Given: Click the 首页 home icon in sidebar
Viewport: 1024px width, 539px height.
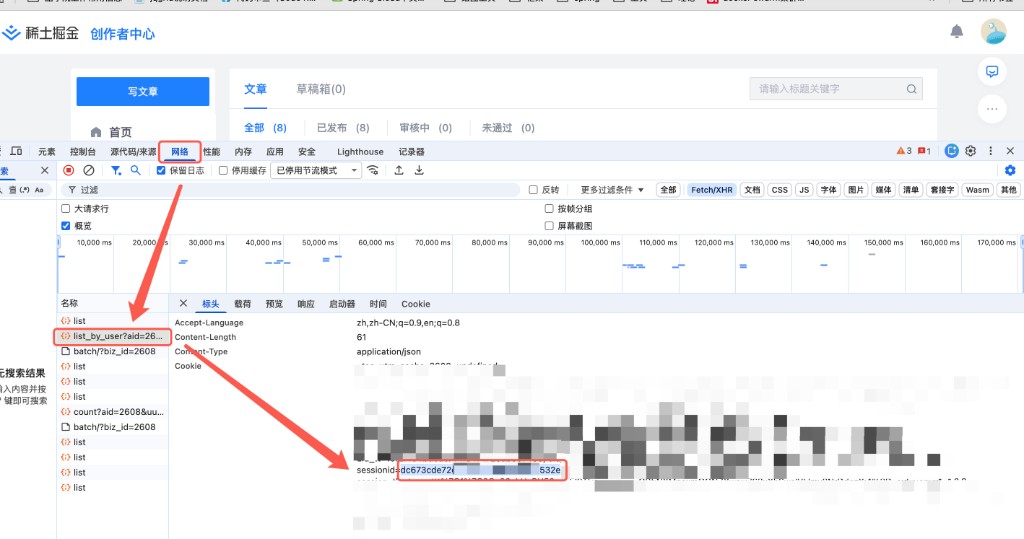Looking at the screenshot, I should pyautogui.click(x=96, y=132).
